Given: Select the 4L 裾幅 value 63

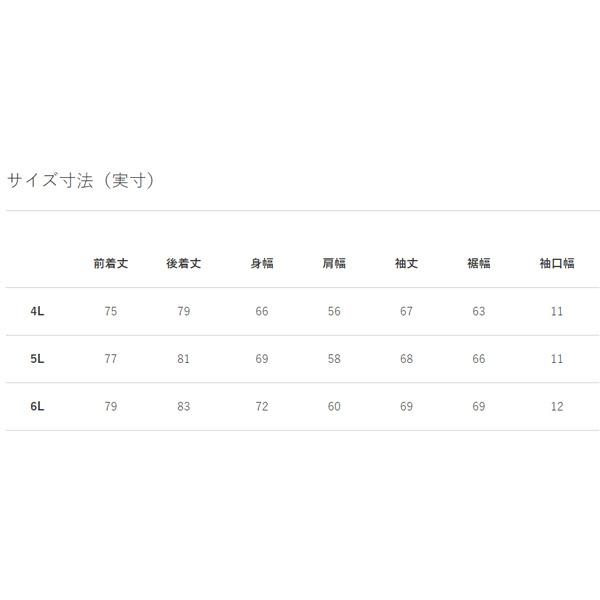Looking at the screenshot, I should (x=479, y=311).
